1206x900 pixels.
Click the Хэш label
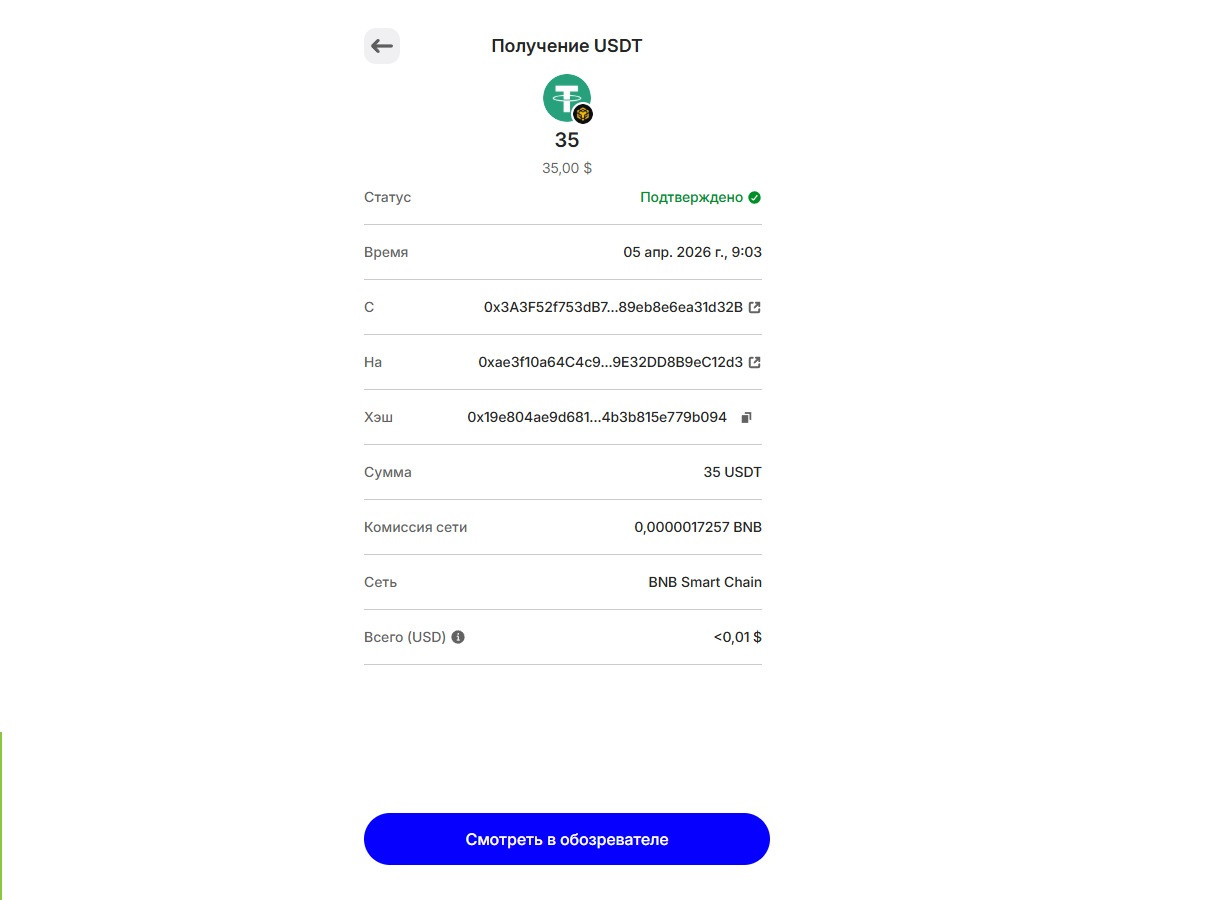pyautogui.click(x=378, y=417)
